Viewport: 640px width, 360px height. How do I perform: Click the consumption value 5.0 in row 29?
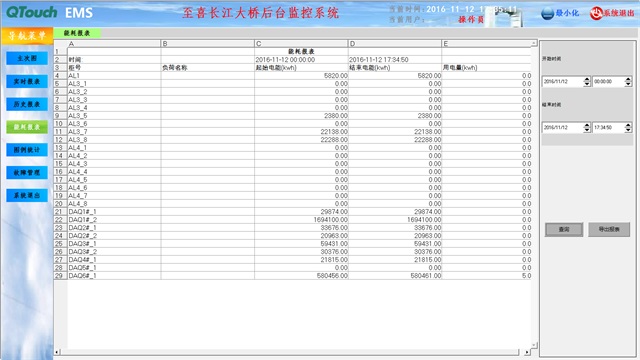coord(487,276)
